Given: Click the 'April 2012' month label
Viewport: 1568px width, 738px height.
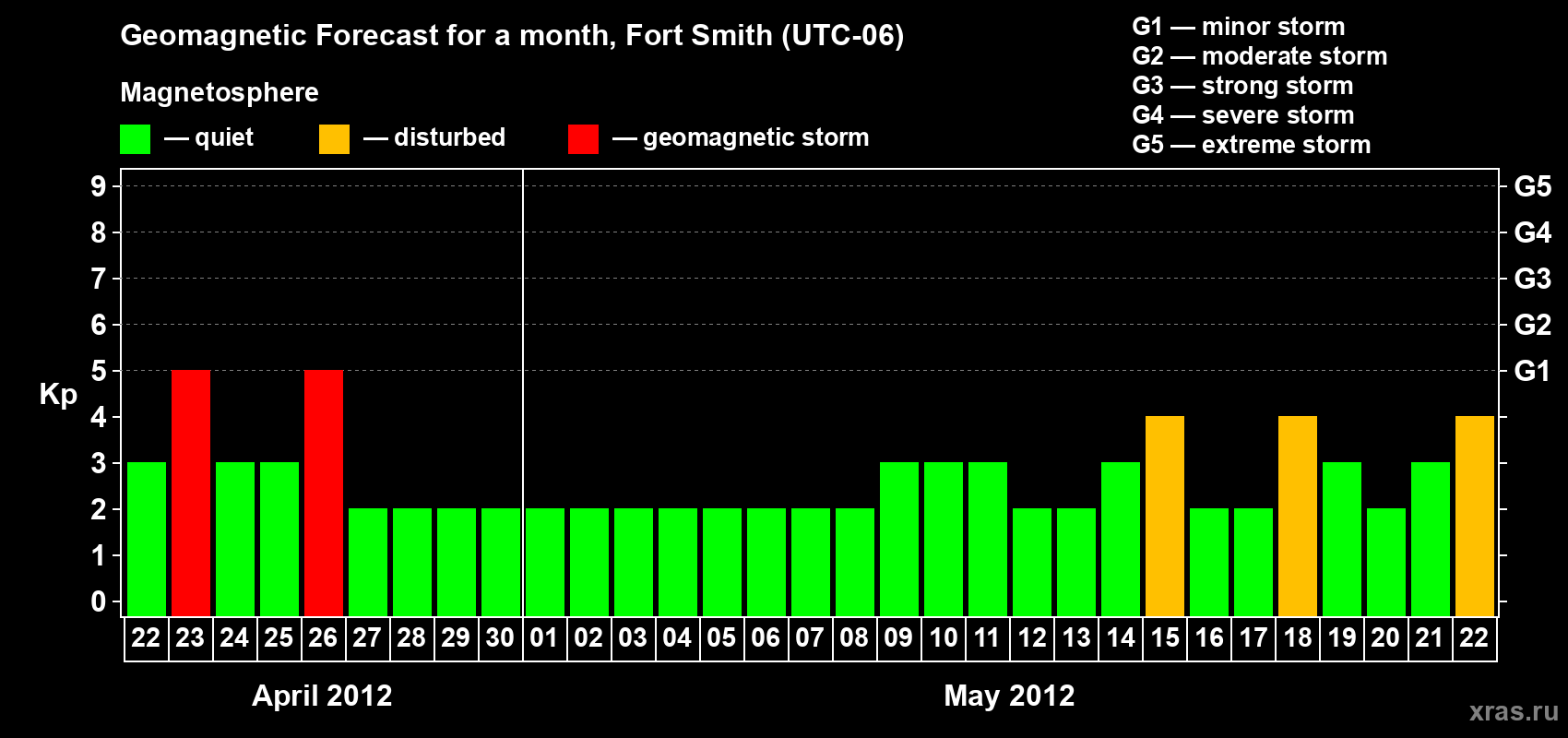Looking at the screenshot, I should 322,696.
